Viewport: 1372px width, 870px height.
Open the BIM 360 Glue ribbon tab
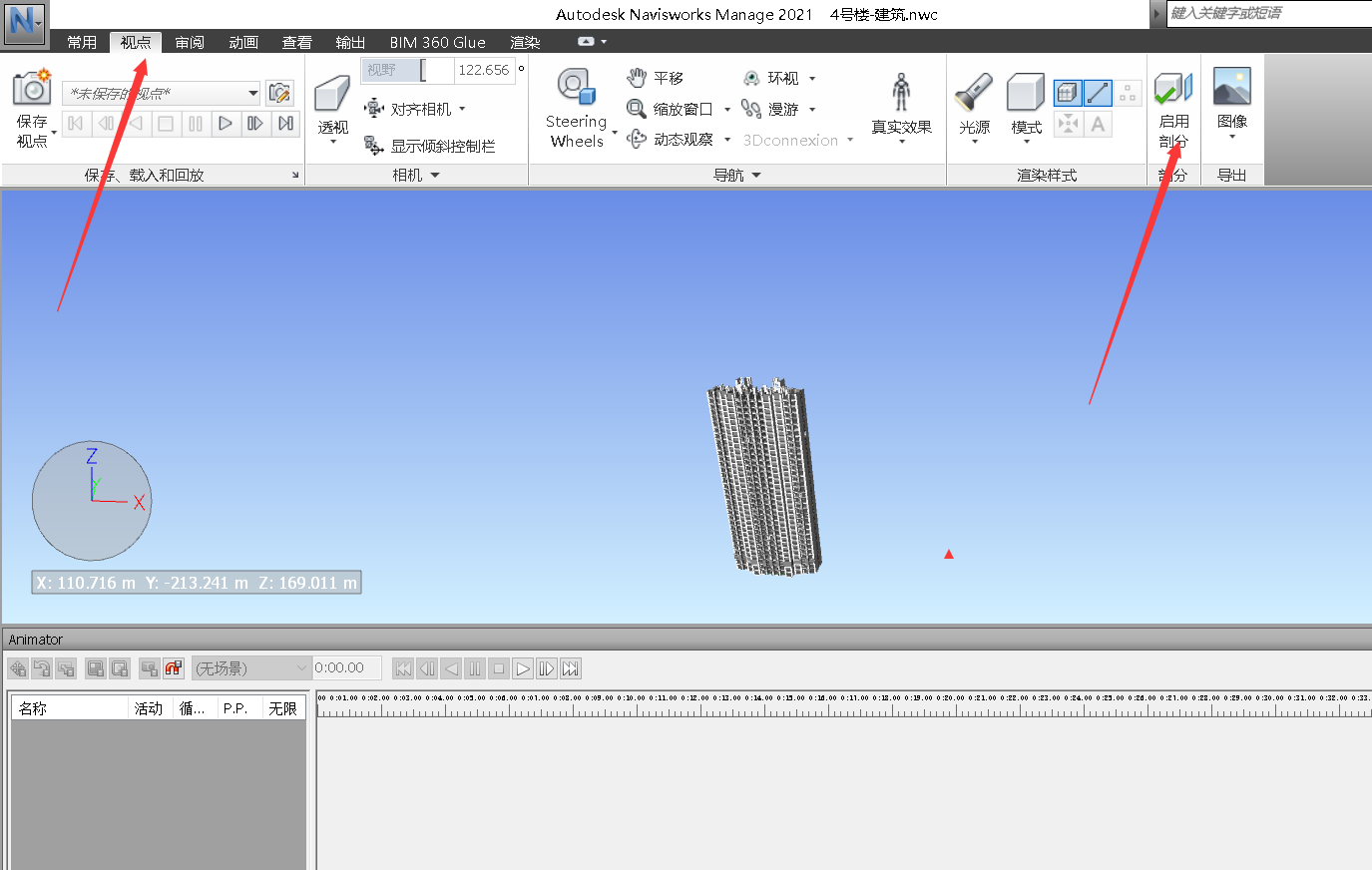(x=436, y=42)
